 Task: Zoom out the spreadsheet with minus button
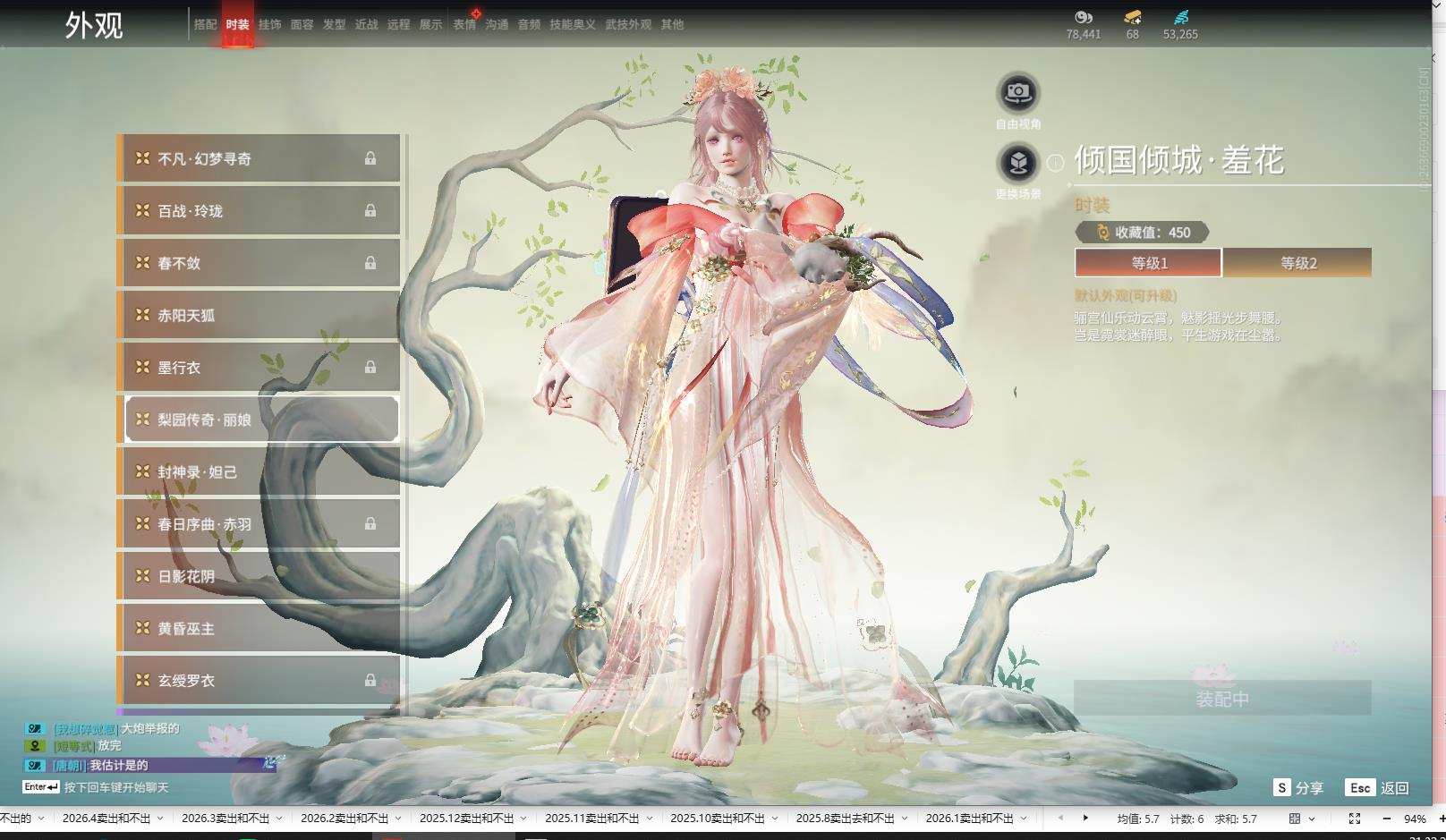pyautogui.click(x=1387, y=819)
